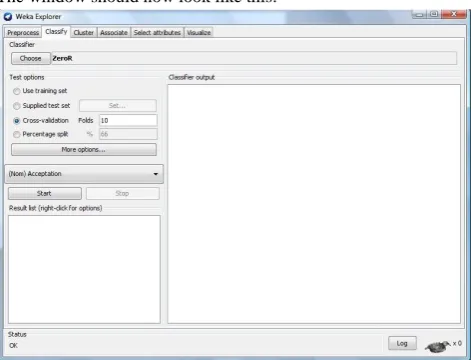Click inside the Result list panel
The height and width of the screenshot is (360, 471).
point(84,269)
